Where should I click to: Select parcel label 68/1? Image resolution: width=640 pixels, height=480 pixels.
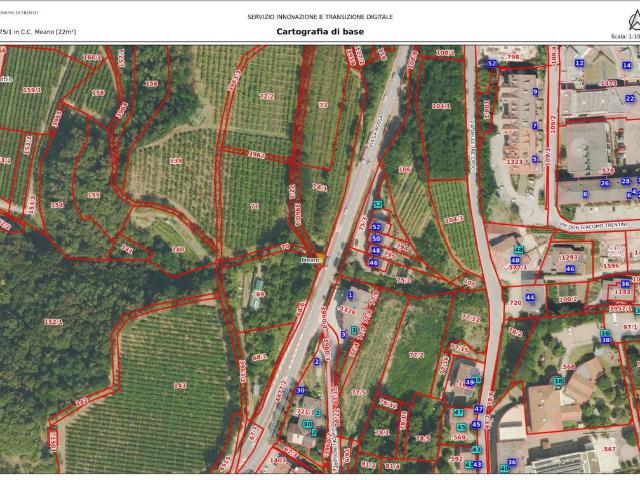(259, 357)
